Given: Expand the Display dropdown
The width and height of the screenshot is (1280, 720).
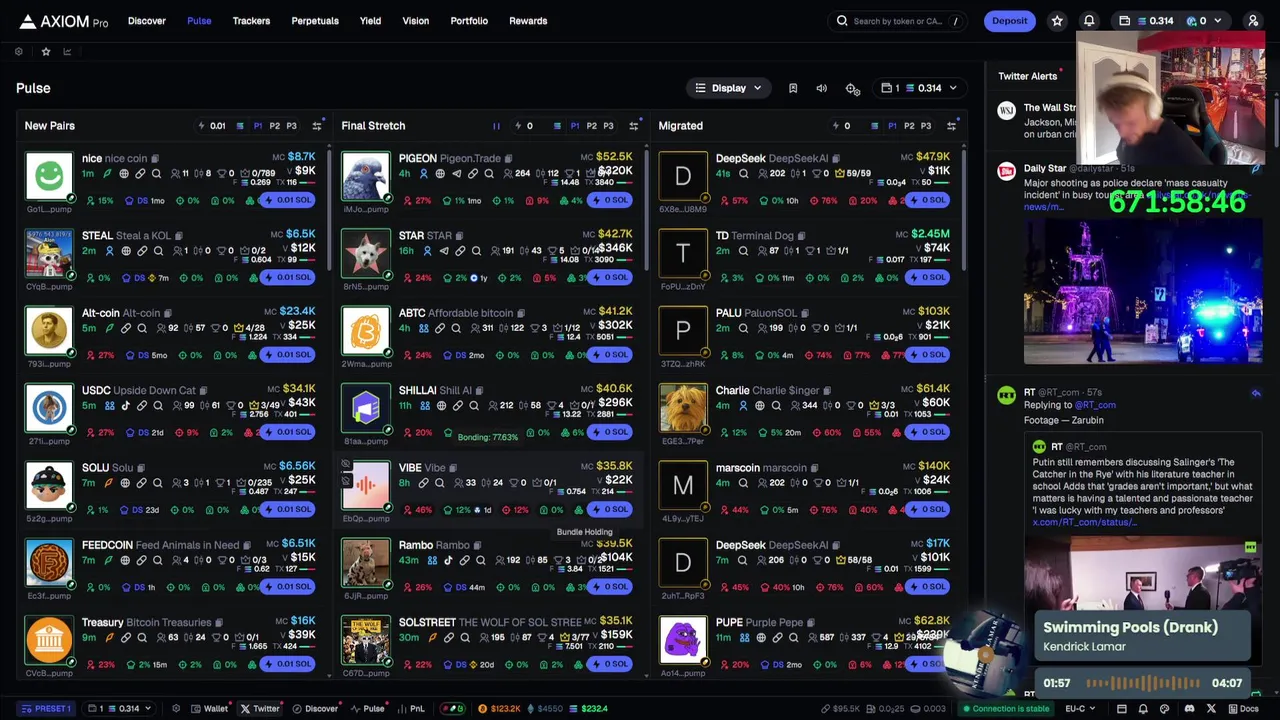Looking at the screenshot, I should (x=729, y=88).
